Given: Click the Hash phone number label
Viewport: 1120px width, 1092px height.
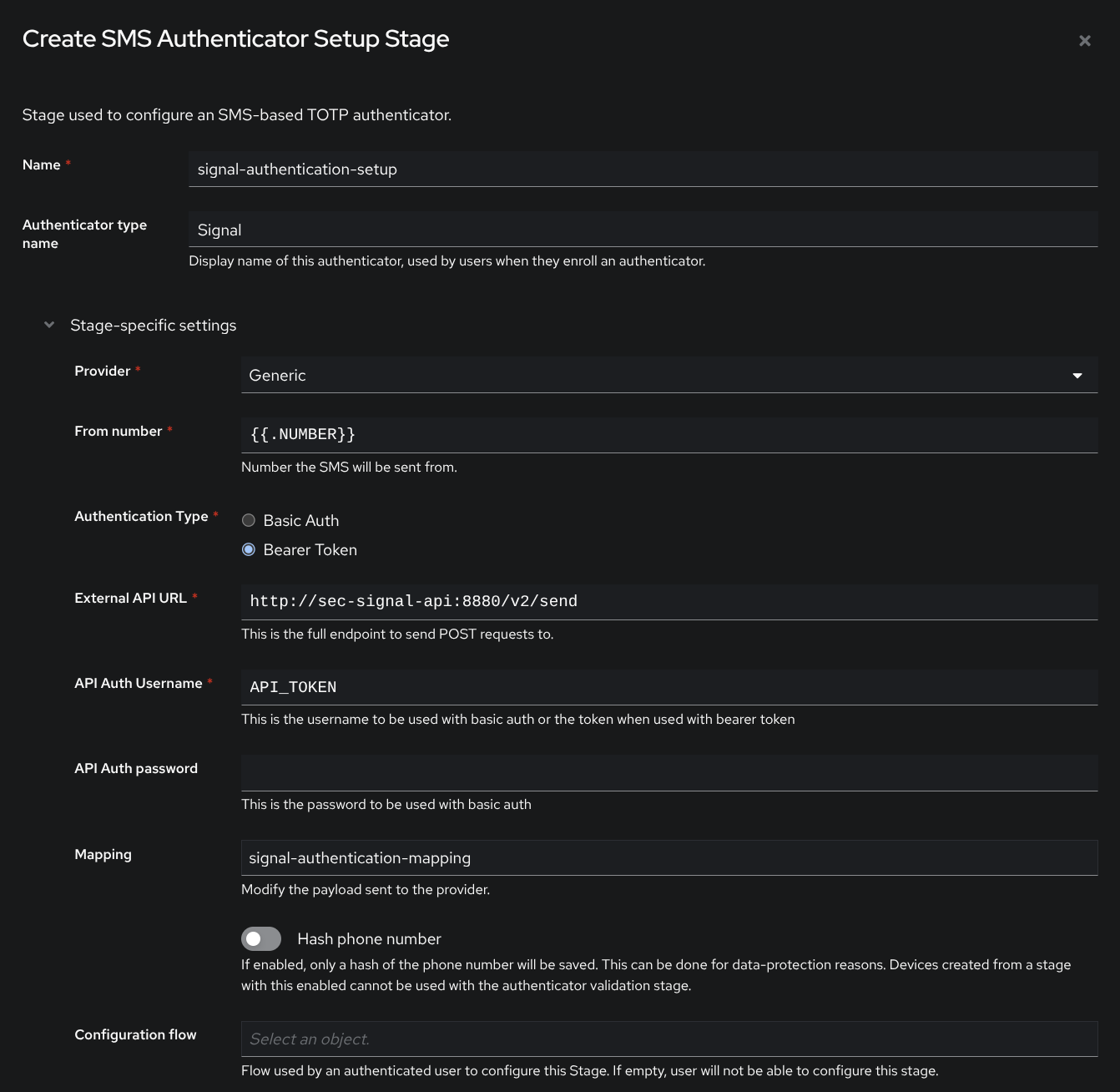Looking at the screenshot, I should 369,938.
